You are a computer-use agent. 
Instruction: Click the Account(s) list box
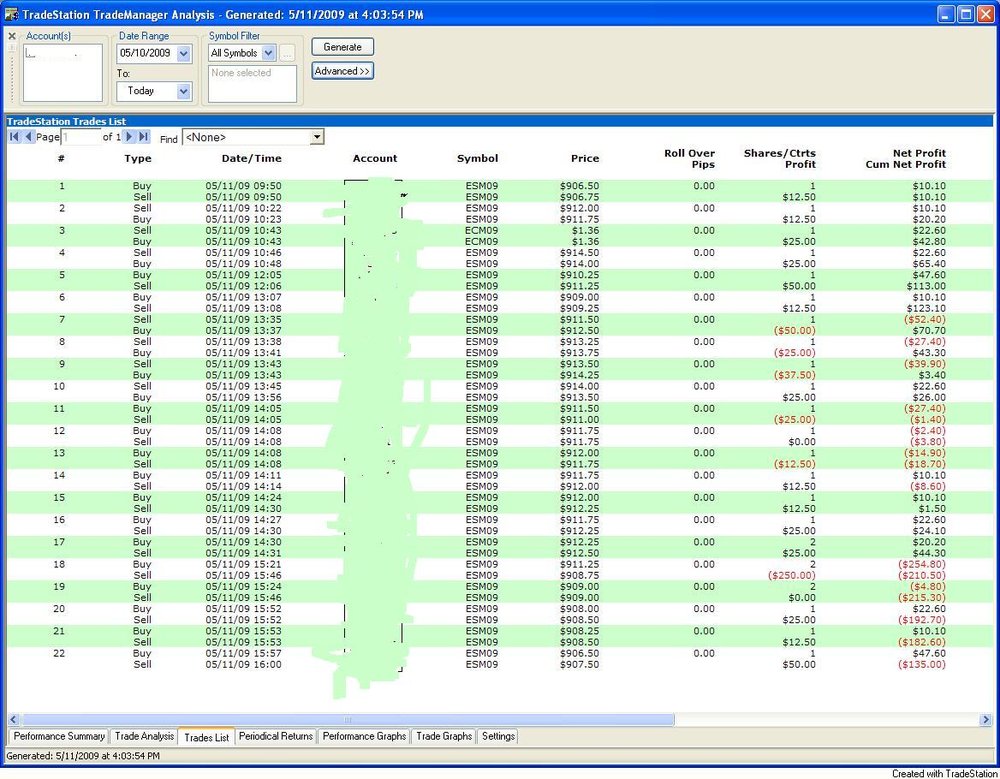click(62, 73)
